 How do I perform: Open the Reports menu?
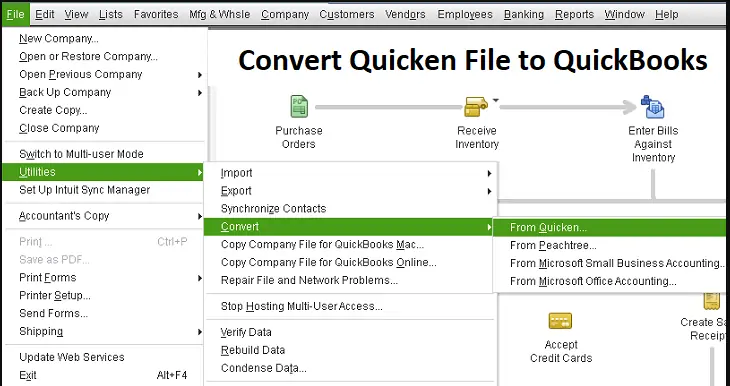(x=574, y=14)
